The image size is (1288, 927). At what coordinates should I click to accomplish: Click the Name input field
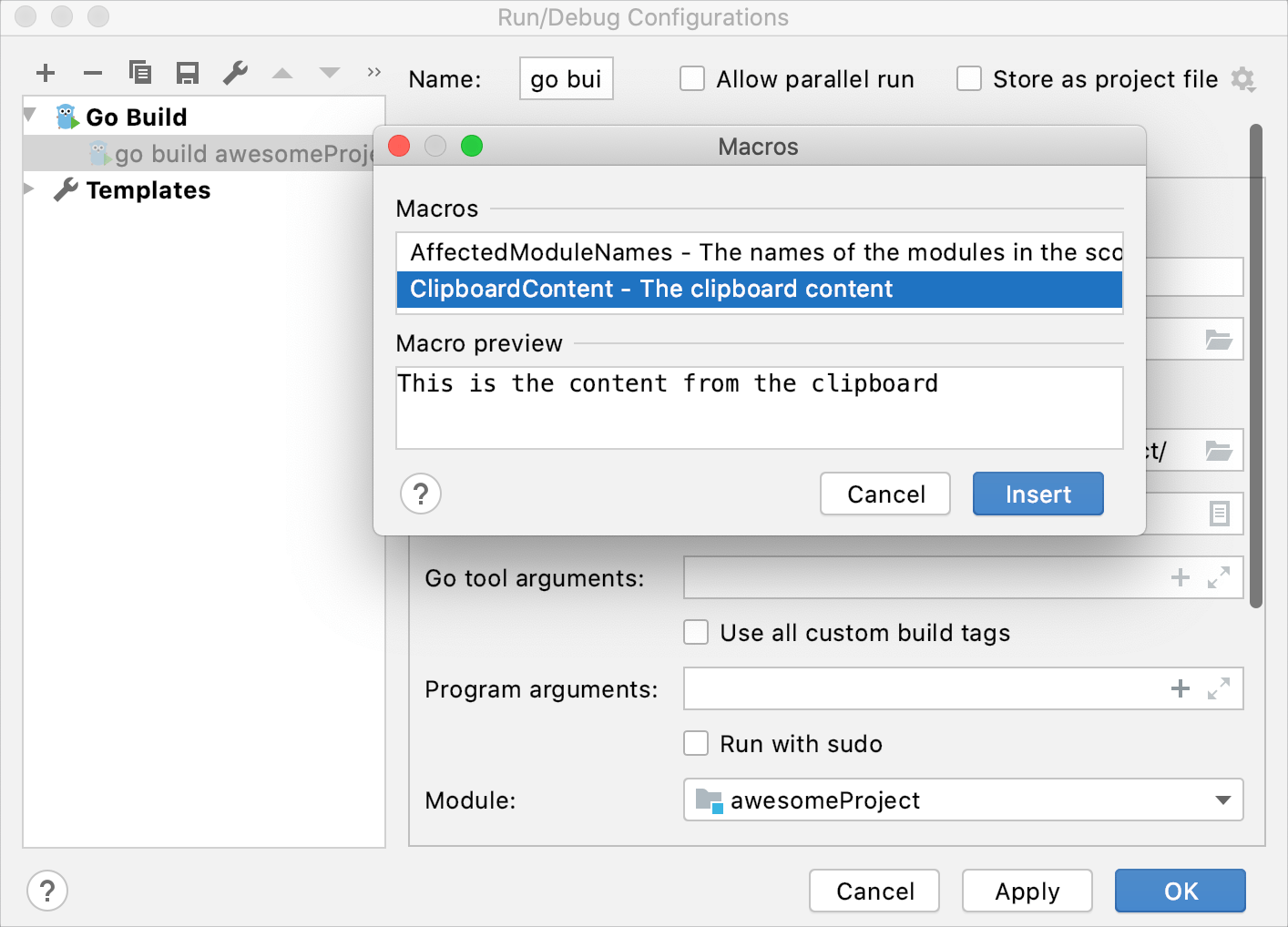(567, 79)
